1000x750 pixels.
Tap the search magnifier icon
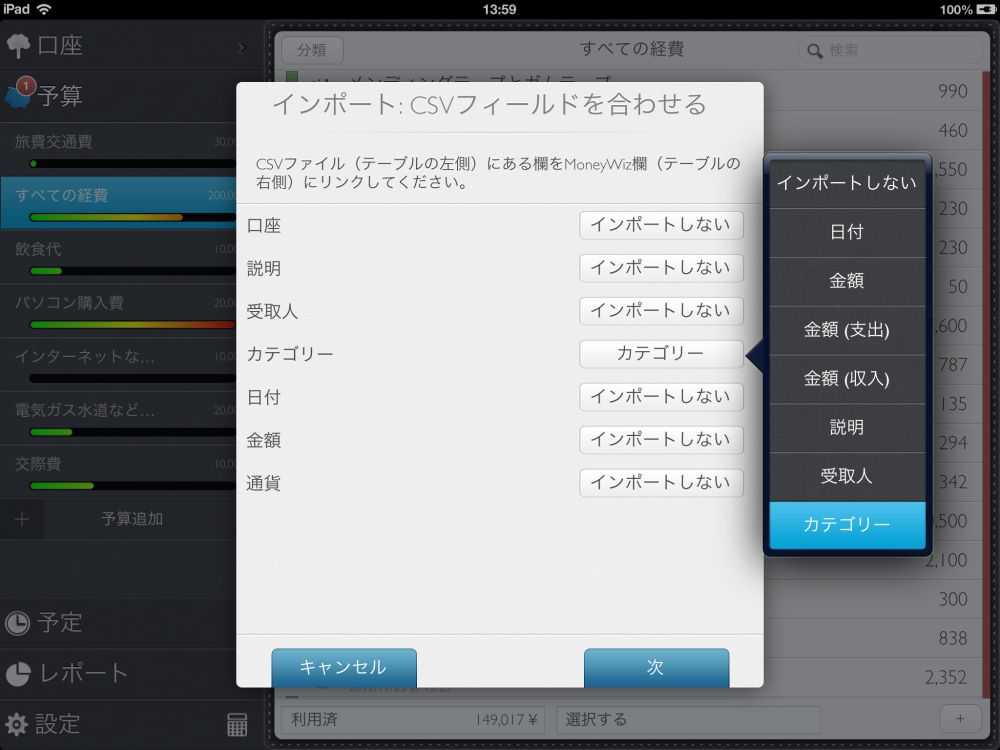814,51
